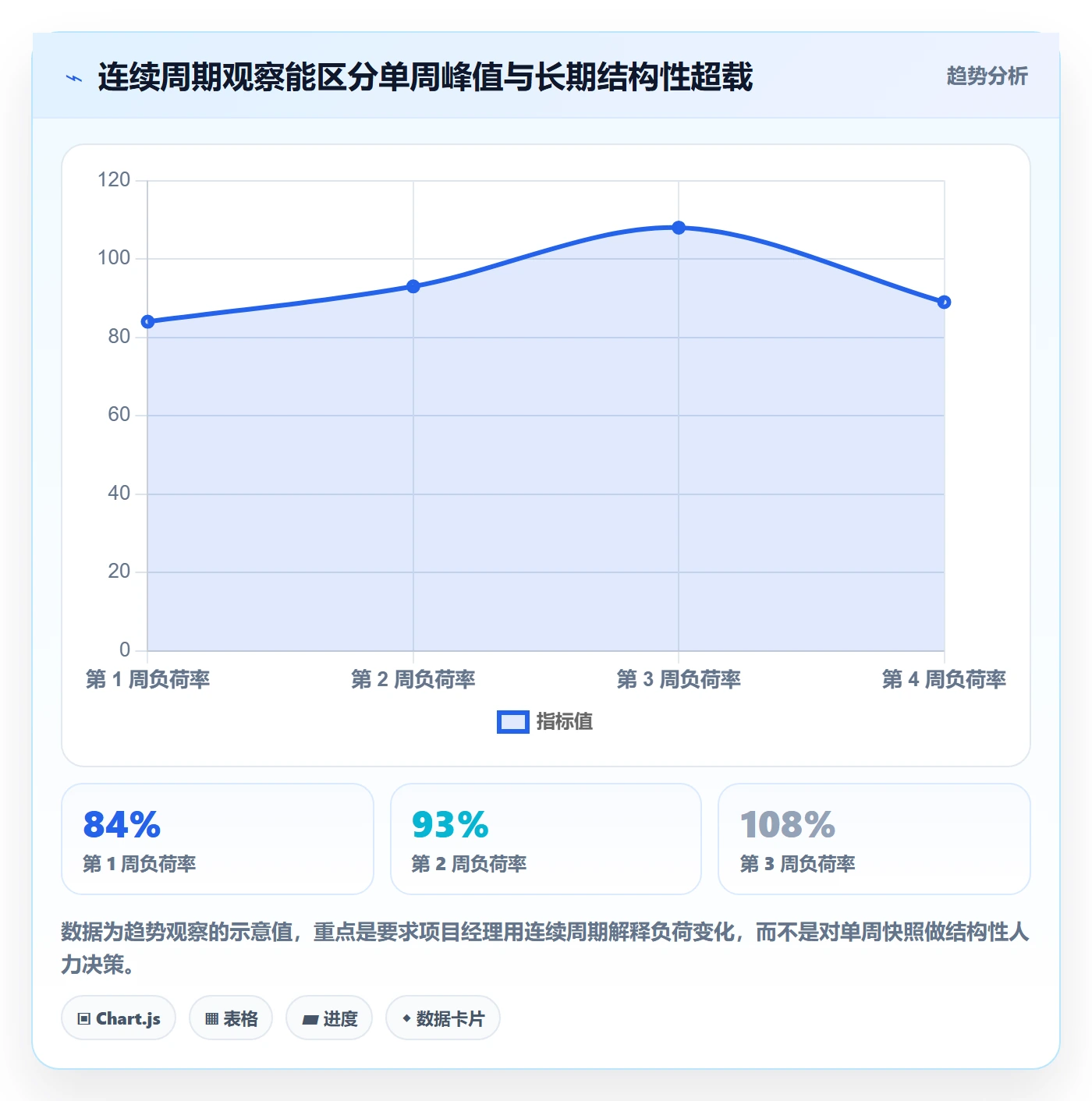Screen dimensions: 1092x1101
Task: Toggle the 指标值 legend color box
Action: point(513,722)
